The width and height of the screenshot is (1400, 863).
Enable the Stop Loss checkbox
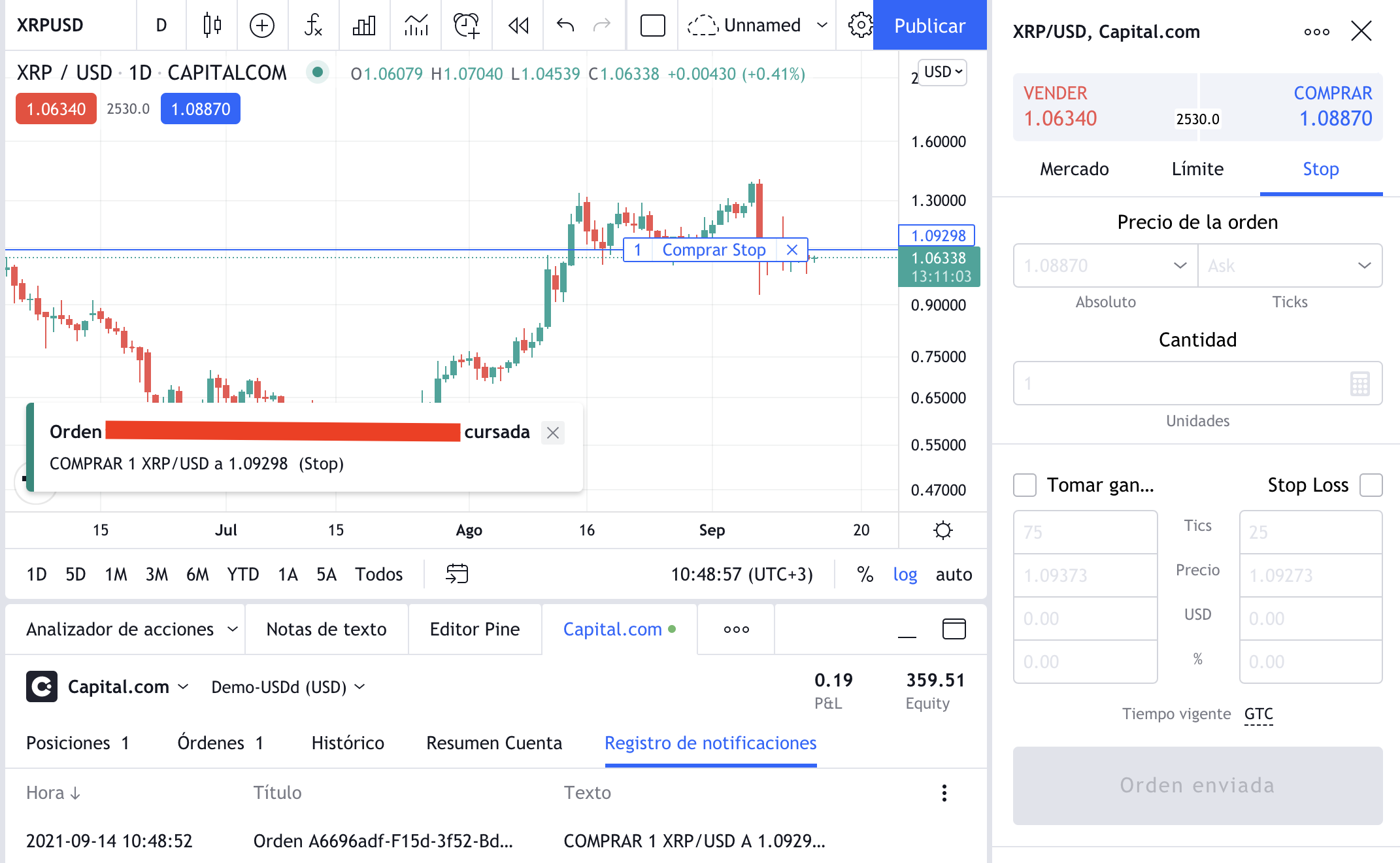[x=1371, y=485]
